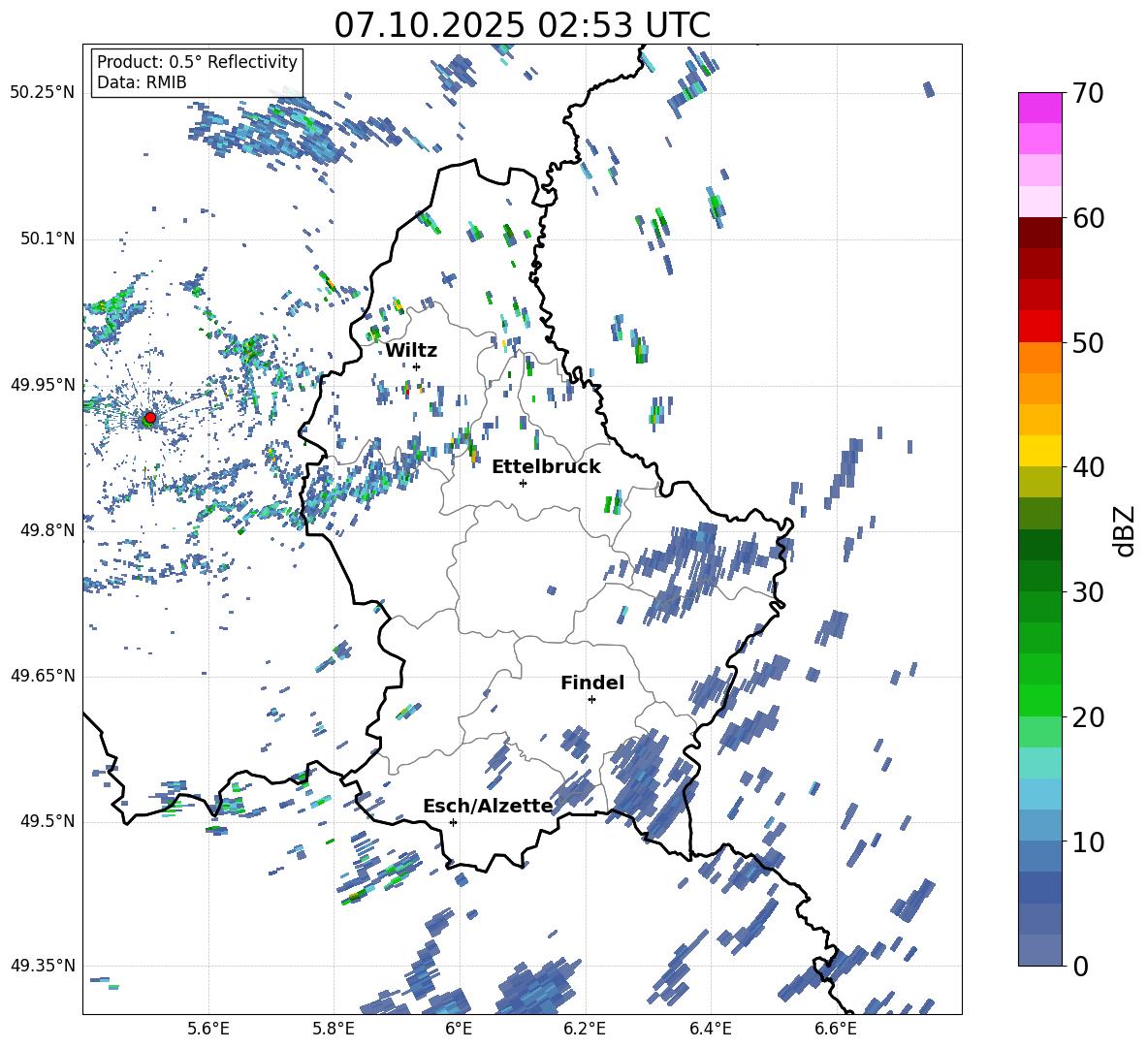Click the 6.2°E longitude tick label
Image resolution: width=1148 pixels, height=1048 pixels.
pos(585,1030)
